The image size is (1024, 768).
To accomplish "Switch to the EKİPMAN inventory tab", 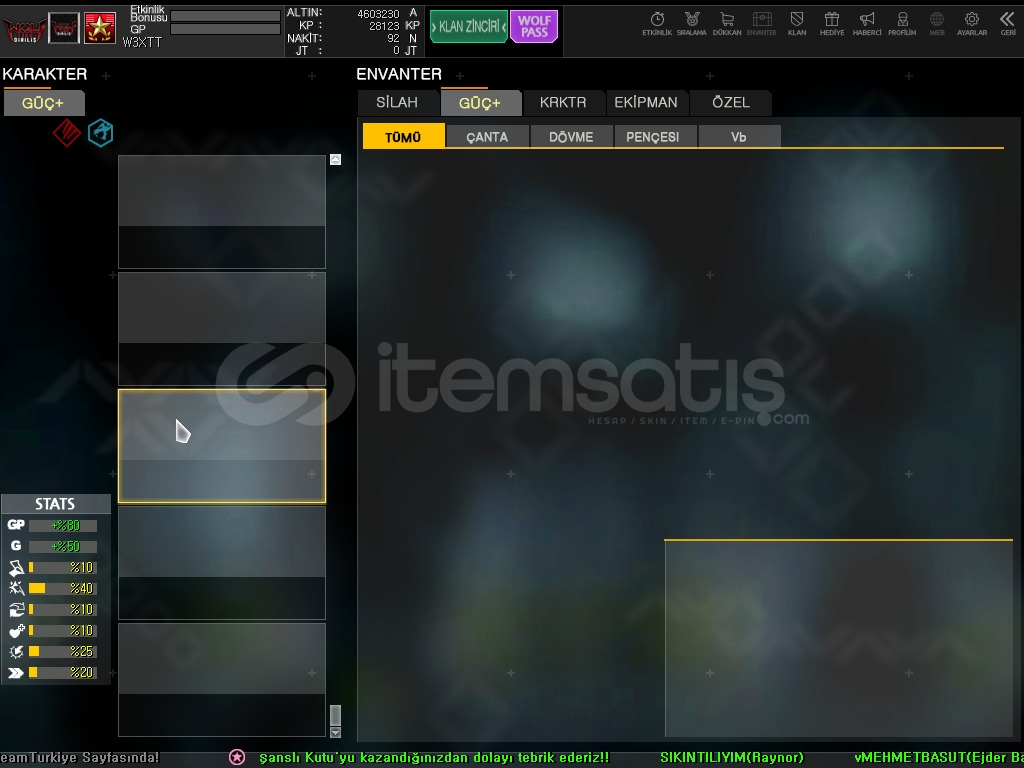I will (x=645, y=103).
